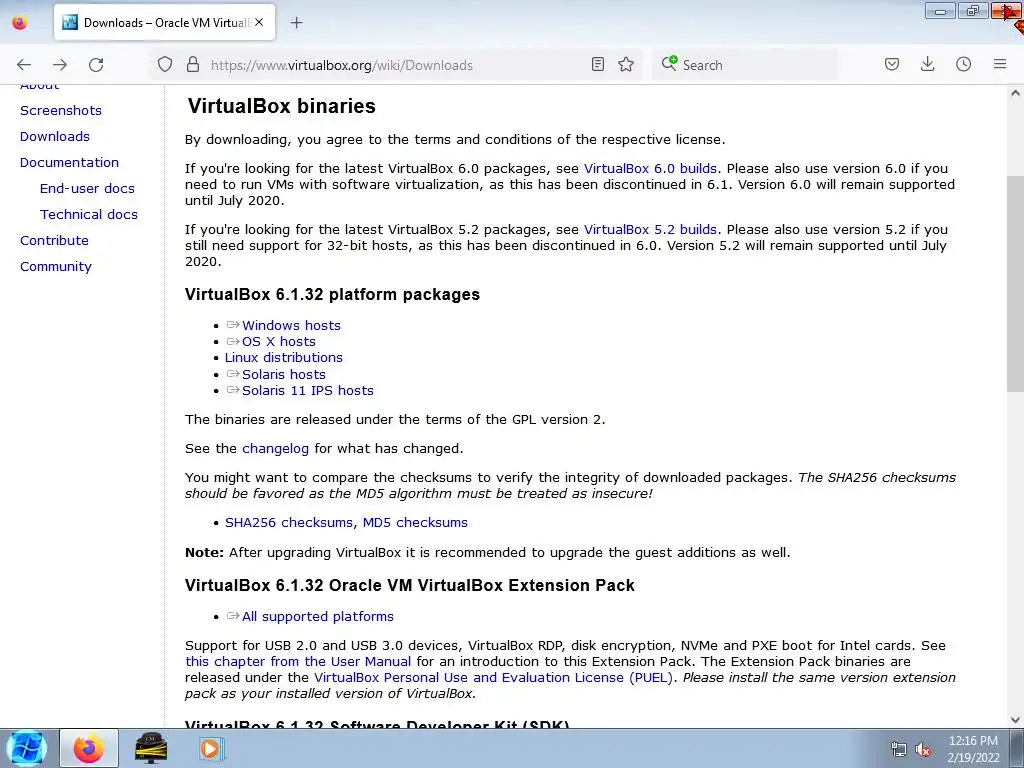Open Downloads in the sidebar

tap(55, 136)
